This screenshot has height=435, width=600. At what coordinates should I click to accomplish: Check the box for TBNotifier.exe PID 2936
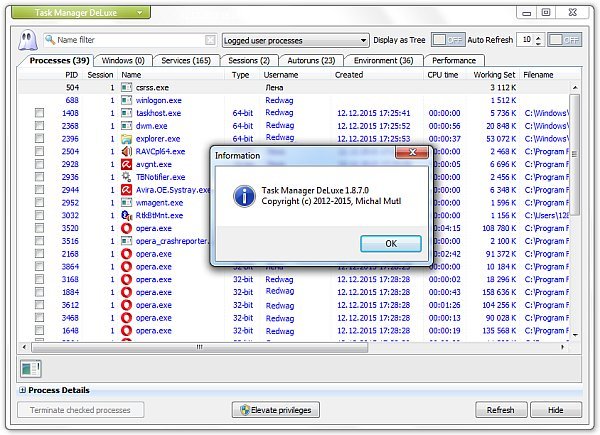tap(39, 177)
